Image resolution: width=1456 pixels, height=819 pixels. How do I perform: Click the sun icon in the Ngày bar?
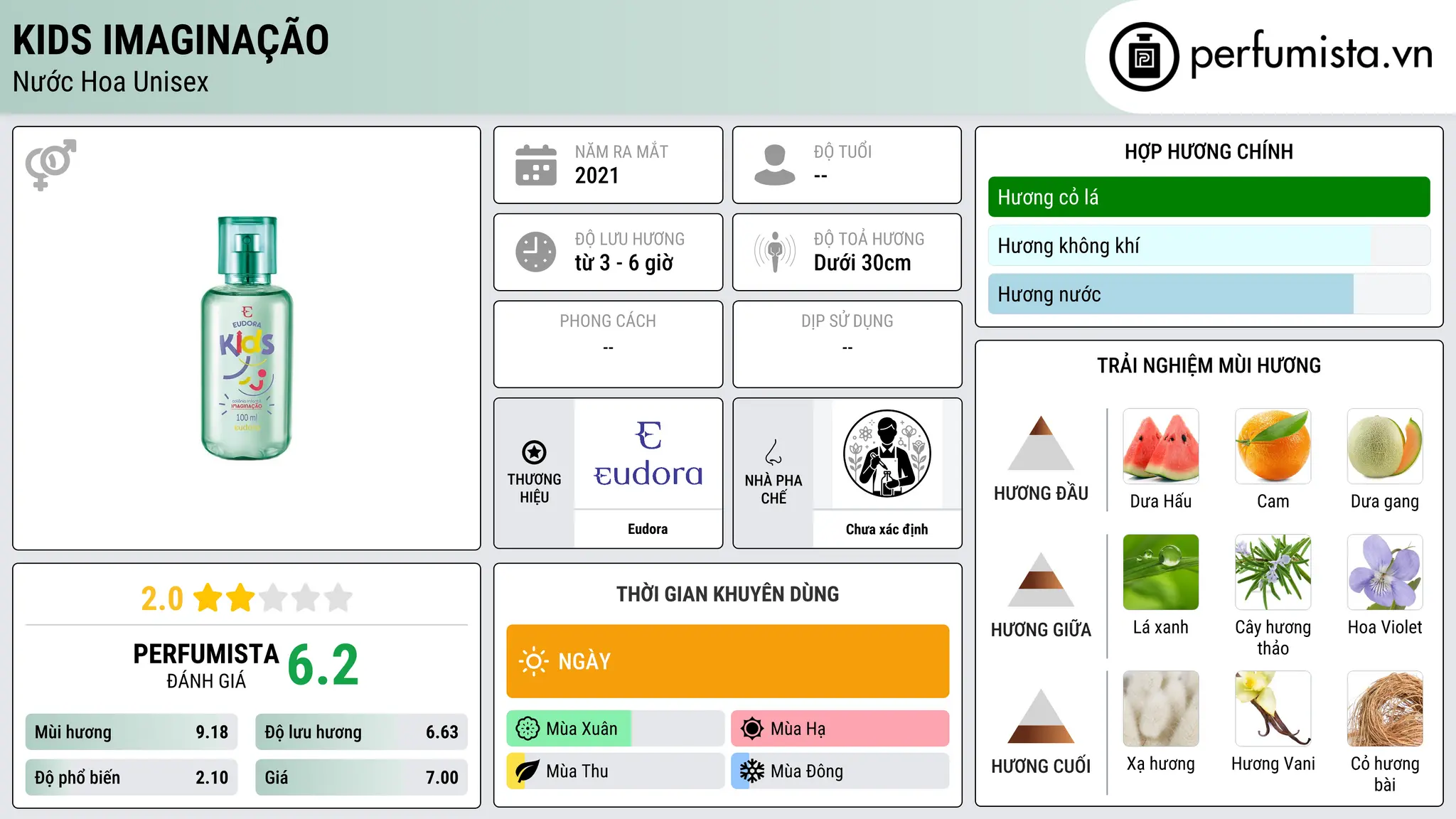(534, 661)
